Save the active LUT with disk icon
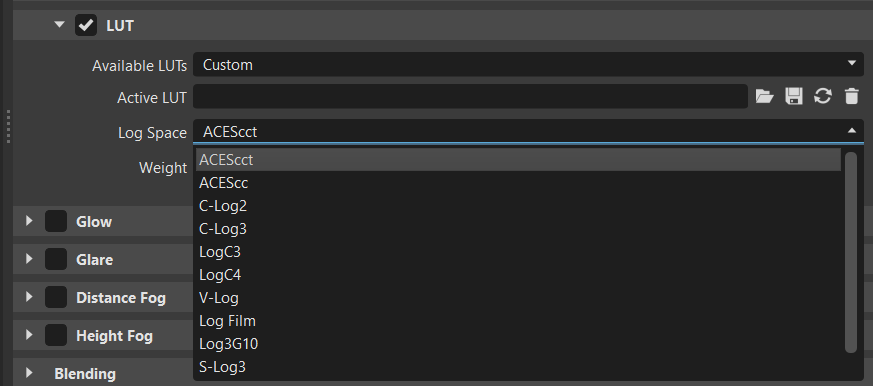Viewport: 873px width, 386px height. tap(794, 97)
